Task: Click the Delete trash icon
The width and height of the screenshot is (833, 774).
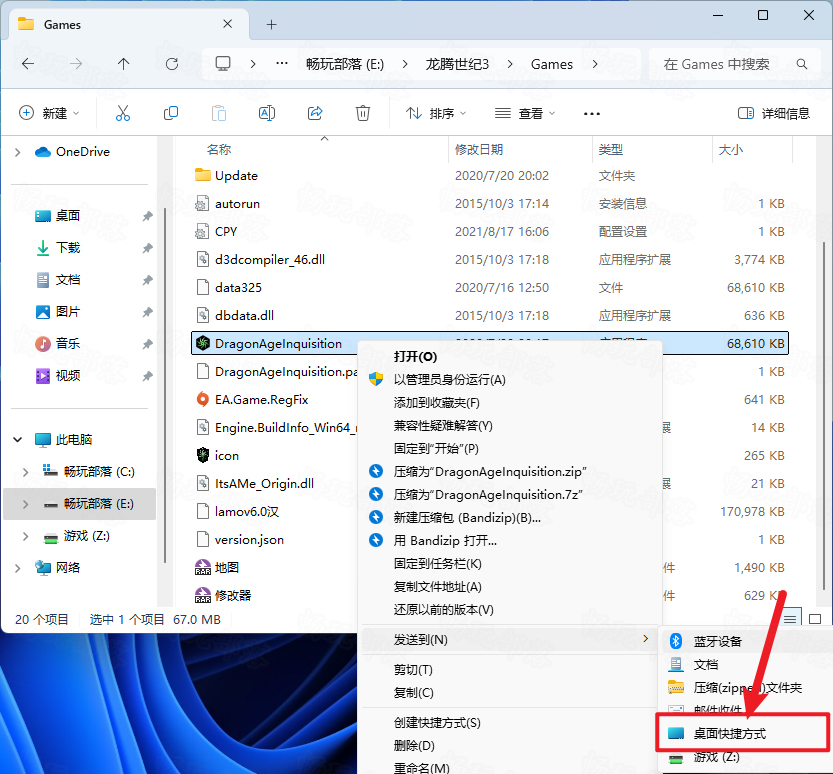Action: pyautogui.click(x=363, y=113)
